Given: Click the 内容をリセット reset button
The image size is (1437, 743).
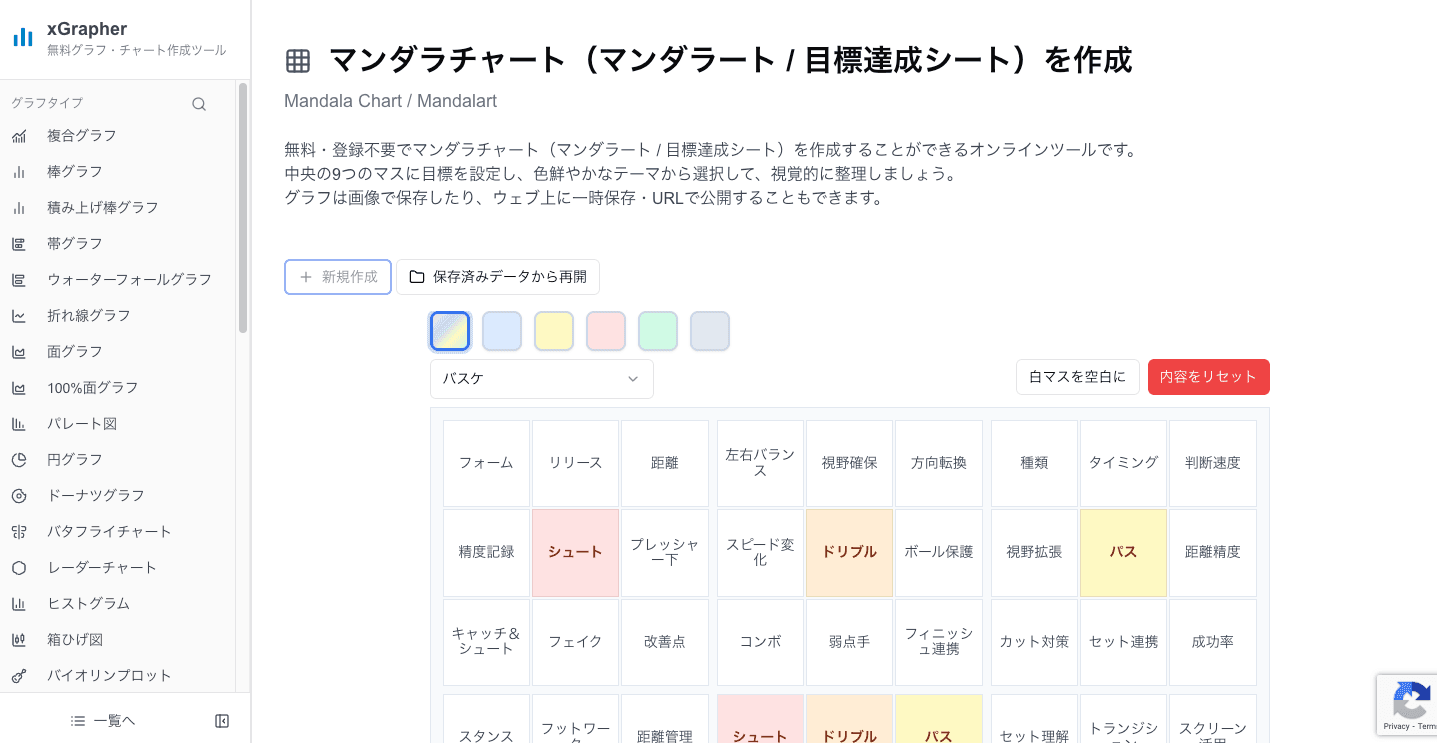Looking at the screenshot, I should pos(1208,377).
